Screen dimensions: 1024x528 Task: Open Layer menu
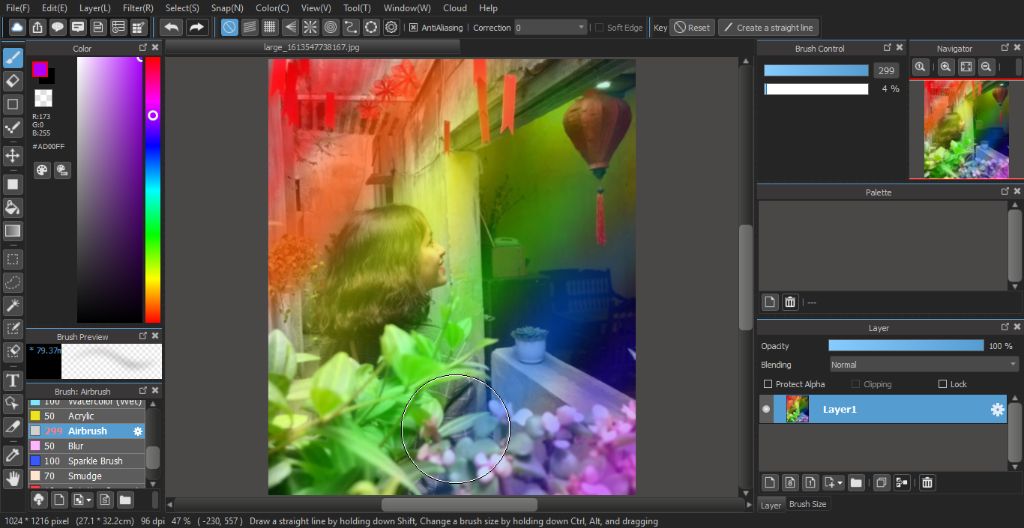coord(95,8)
